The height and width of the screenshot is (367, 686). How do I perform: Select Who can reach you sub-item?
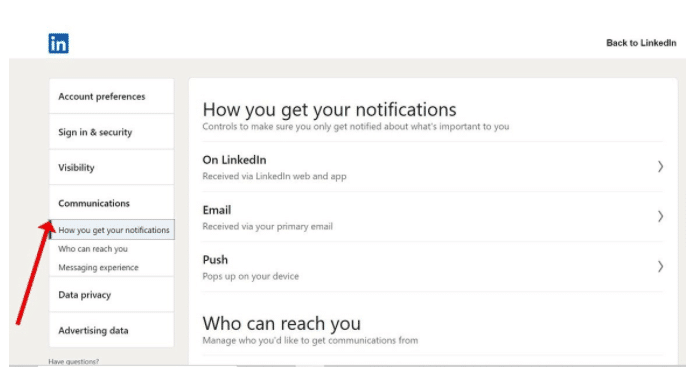[93, 248]
